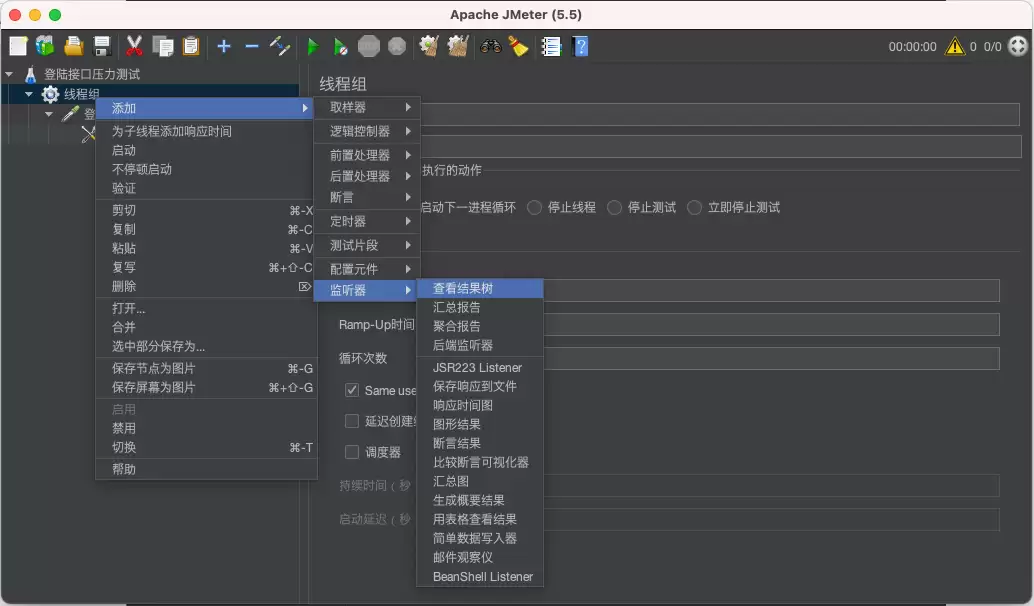Expand the 配置元件 submenu

click(x=365, y=269)
